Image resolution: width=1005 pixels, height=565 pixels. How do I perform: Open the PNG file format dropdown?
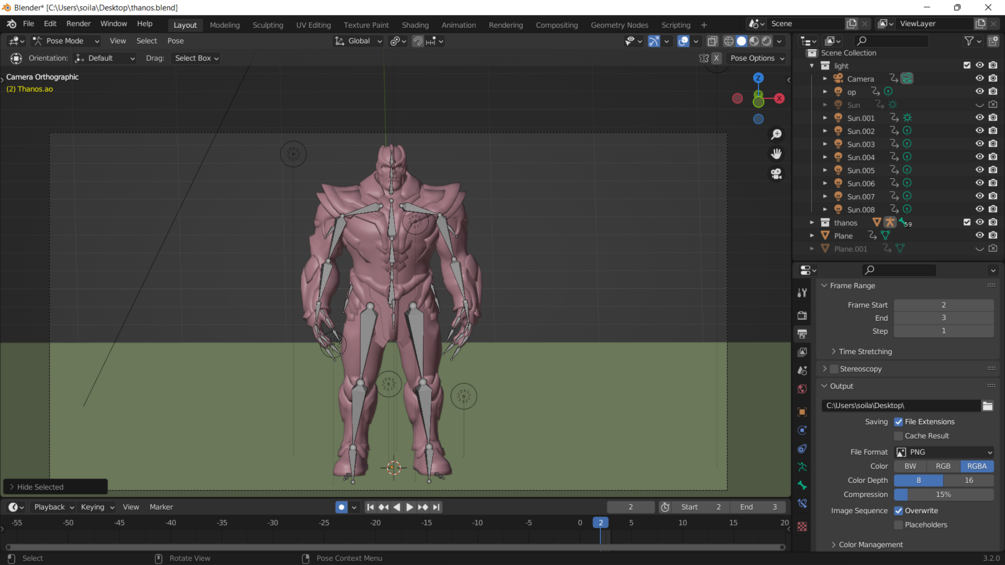(944, 452)
